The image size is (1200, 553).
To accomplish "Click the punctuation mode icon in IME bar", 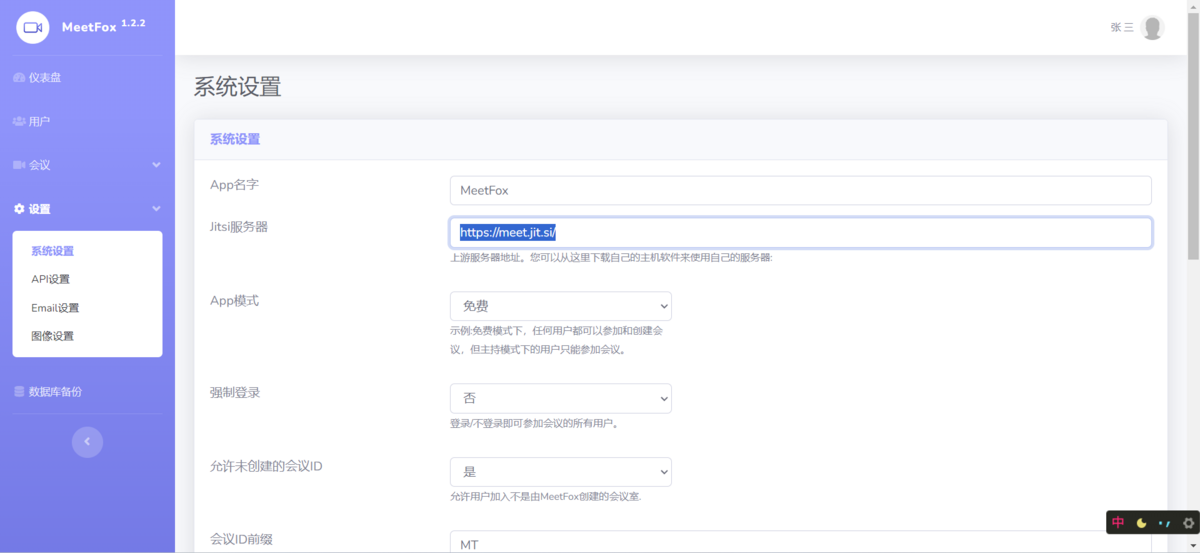I will pos(1164,523).
